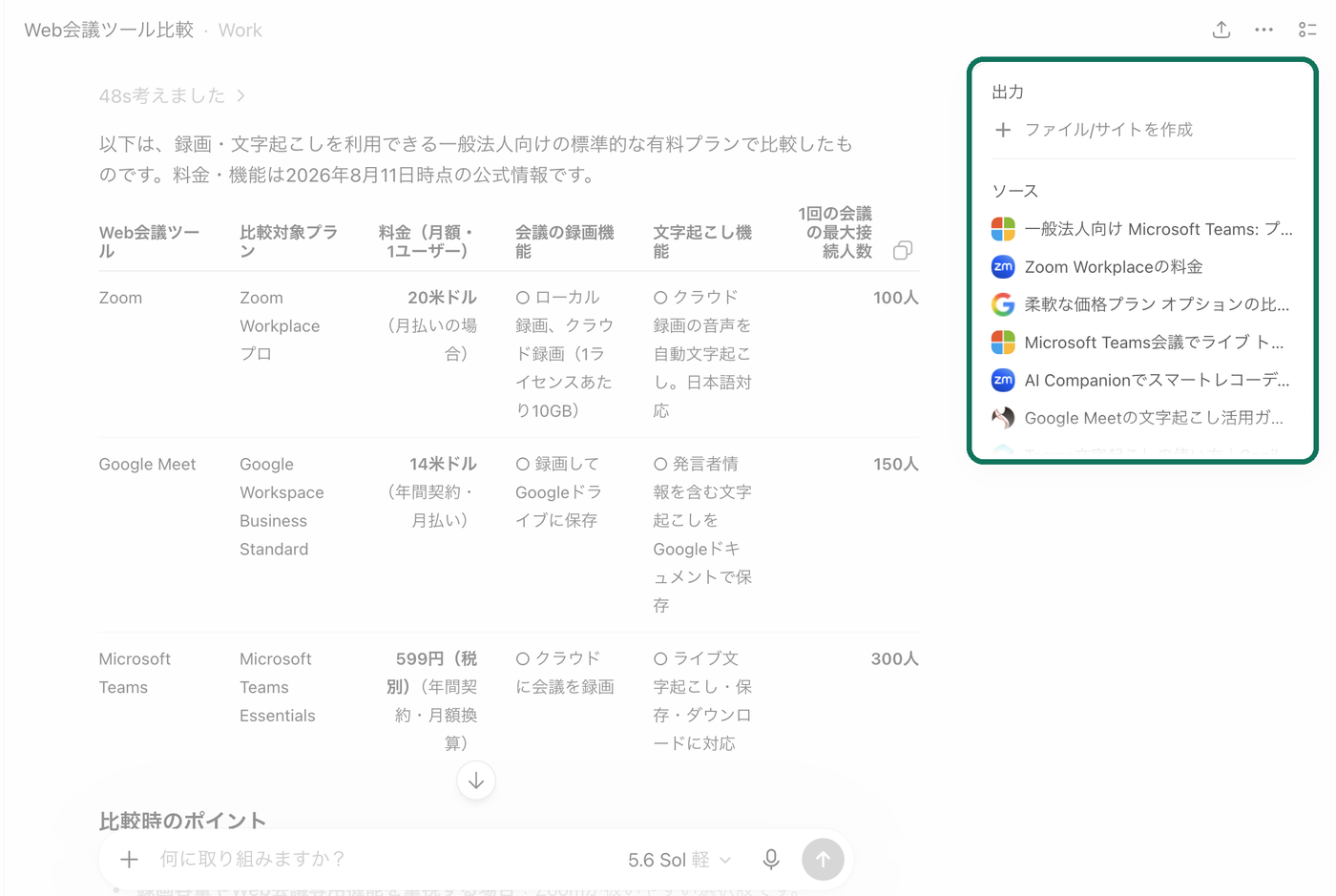Screen dimensions: 1336x896
Task: Click Google Workspace Business Standard plan cell
Action: [282, 507]
